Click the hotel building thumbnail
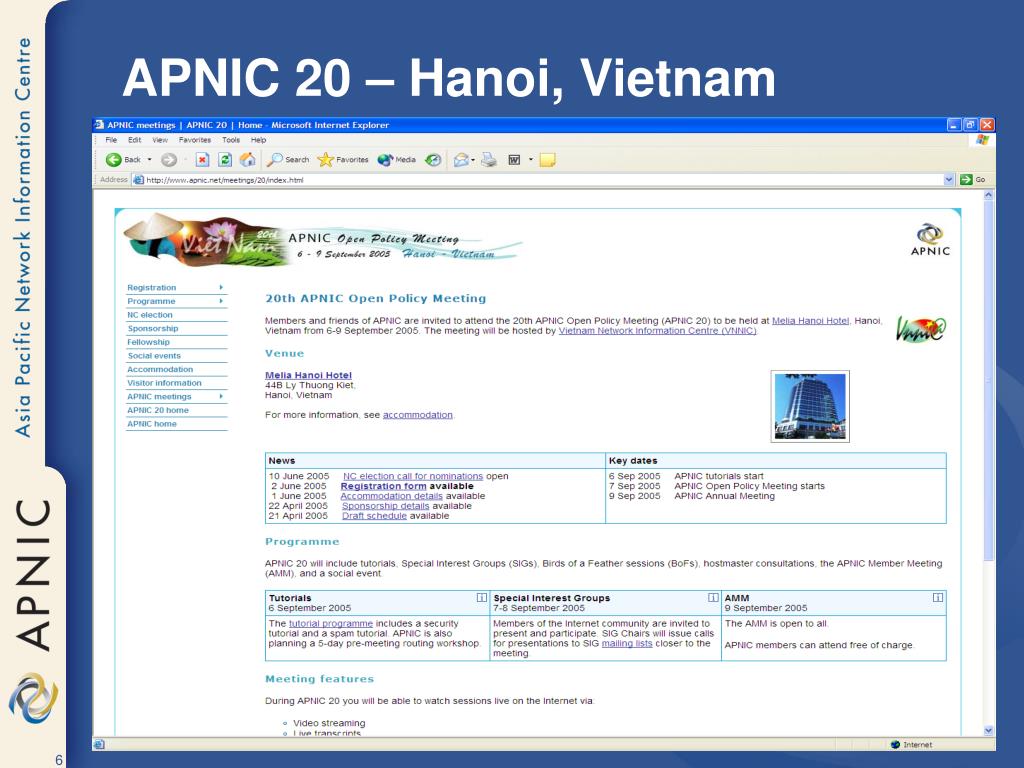 click(x=810, y=406)
